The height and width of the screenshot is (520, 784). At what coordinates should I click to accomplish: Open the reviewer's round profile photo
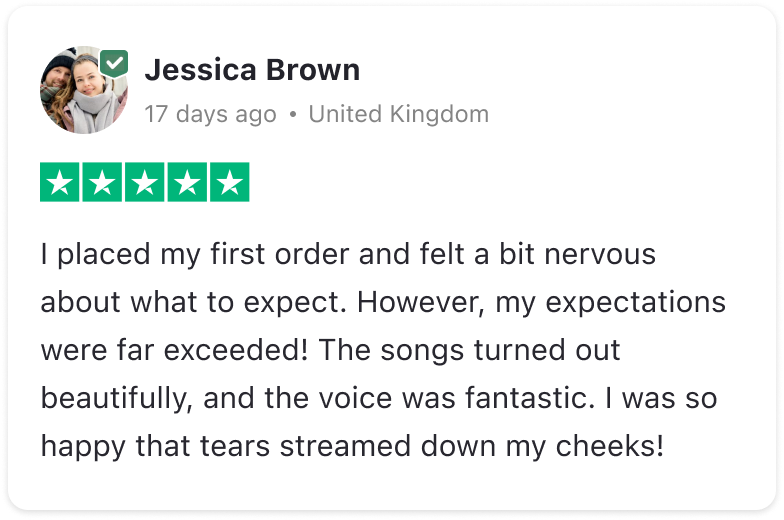coord(82,92)
